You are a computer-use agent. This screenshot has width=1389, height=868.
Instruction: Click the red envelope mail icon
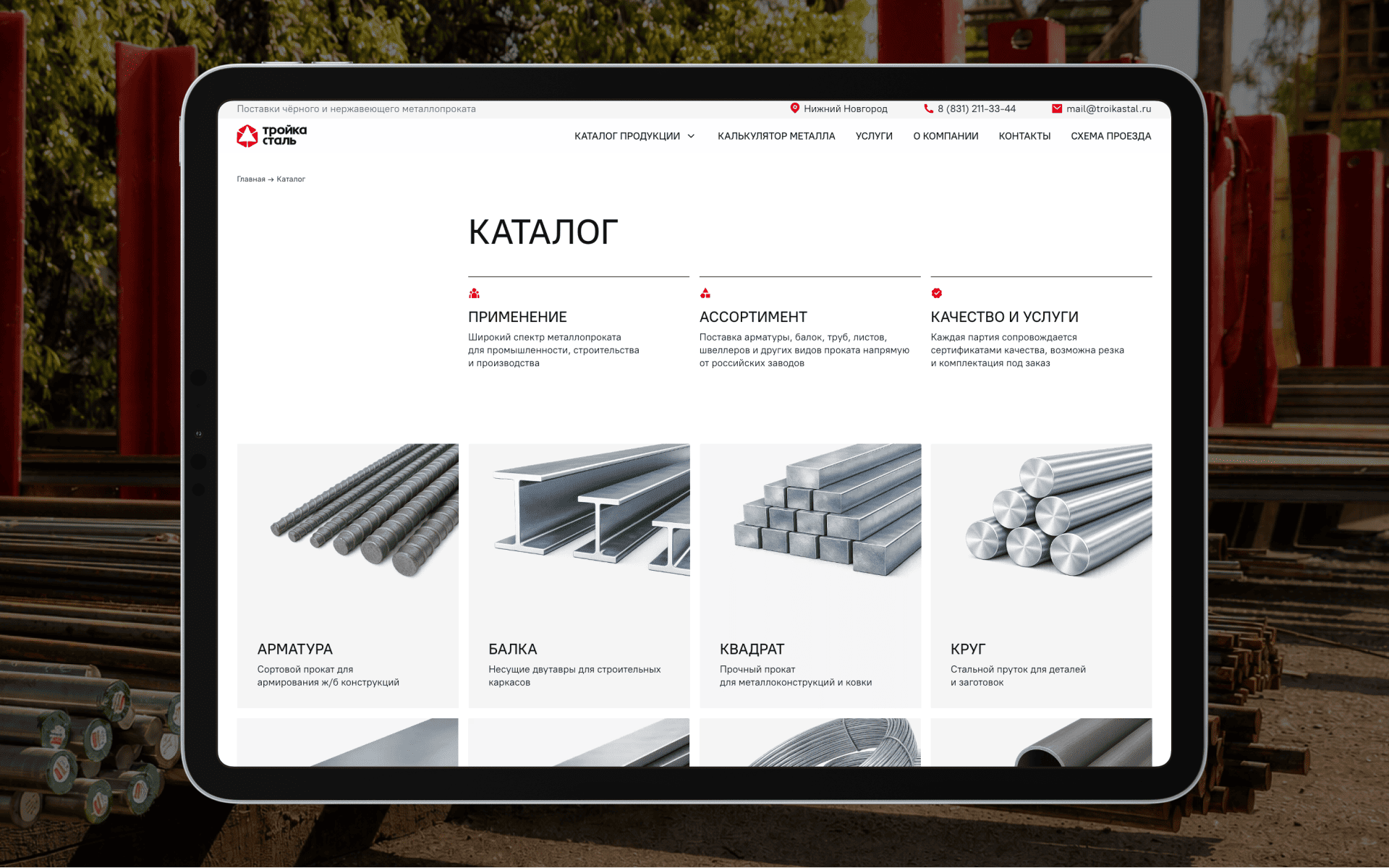[x=1057, y=109]
